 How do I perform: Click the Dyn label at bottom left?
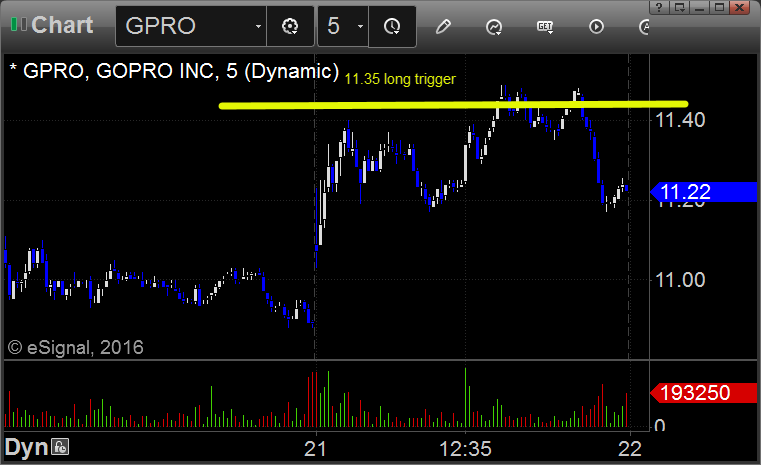[27, 448]
